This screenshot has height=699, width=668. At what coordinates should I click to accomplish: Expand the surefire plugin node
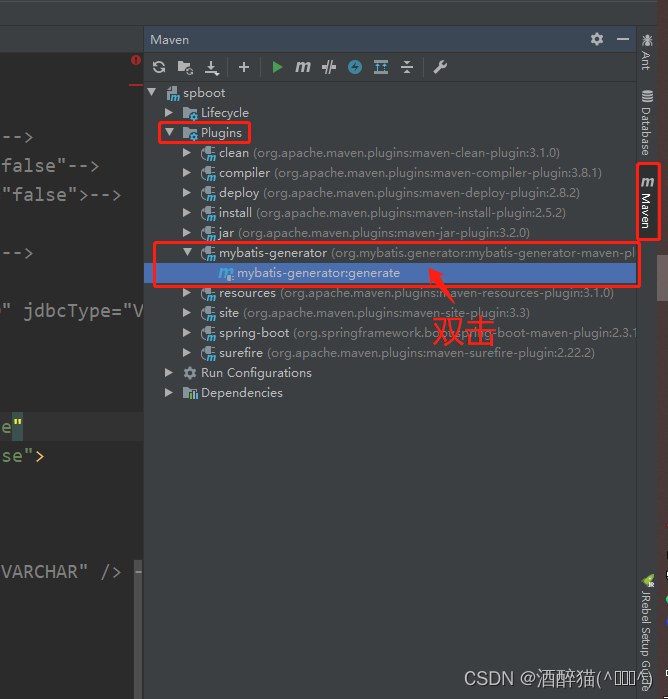coord(187,353)
